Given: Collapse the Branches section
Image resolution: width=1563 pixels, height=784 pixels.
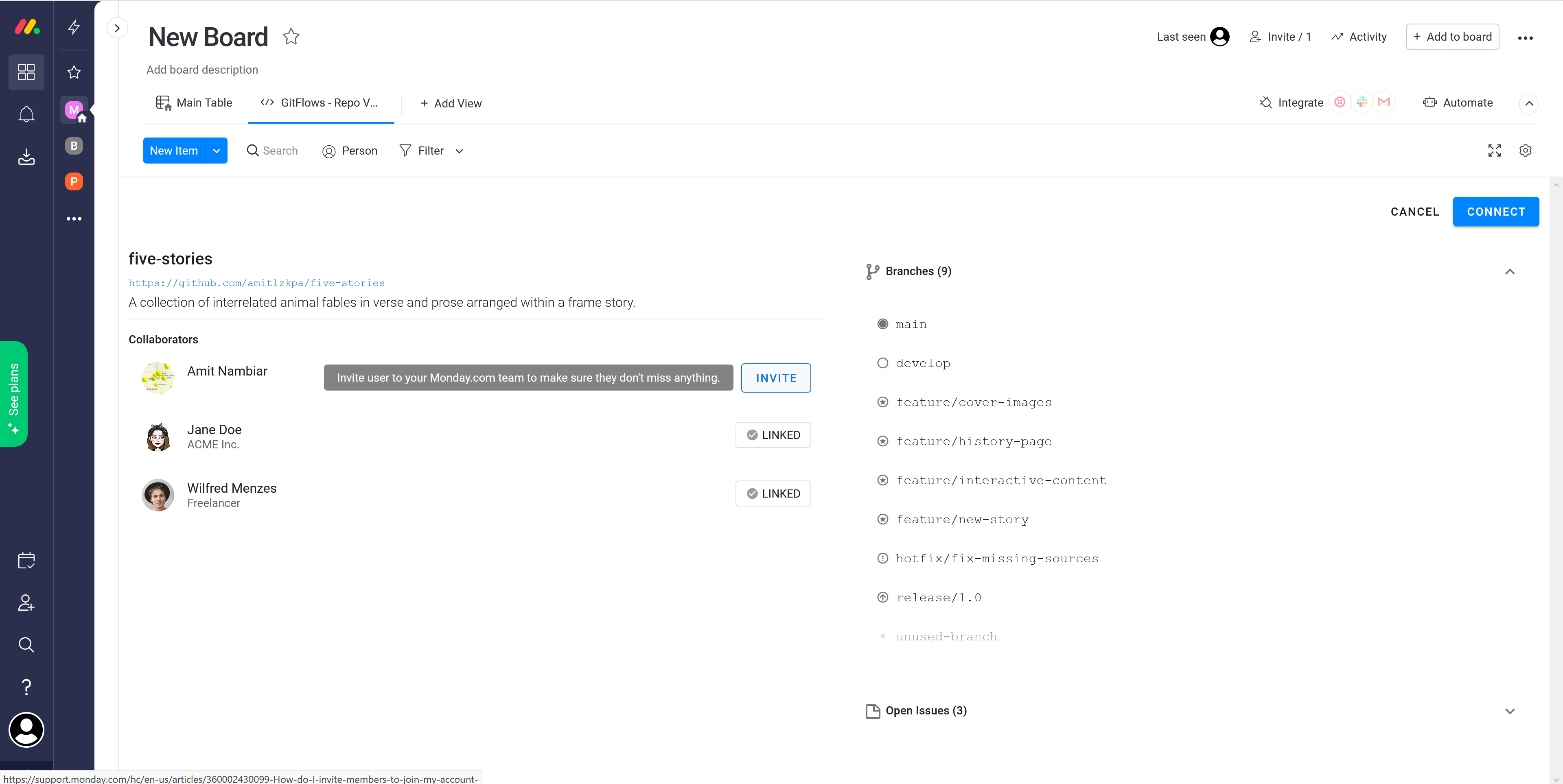Looking at the screenshot, I should [x=1510, y=272].
